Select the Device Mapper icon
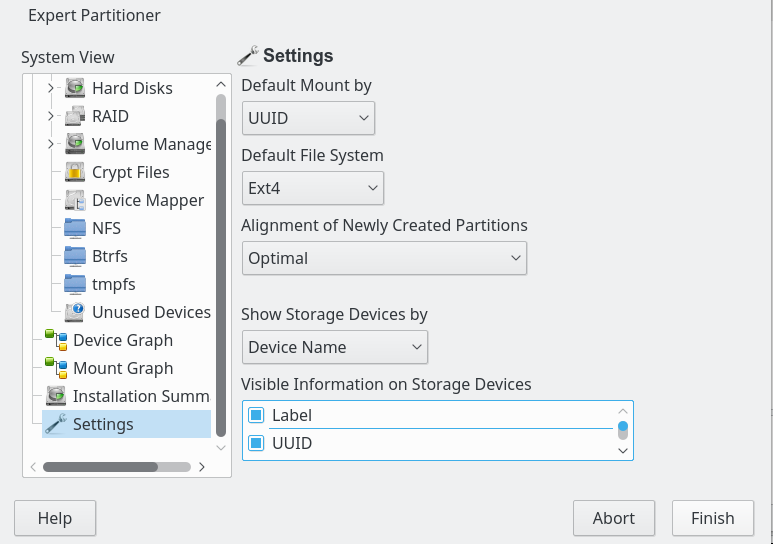 75,200
